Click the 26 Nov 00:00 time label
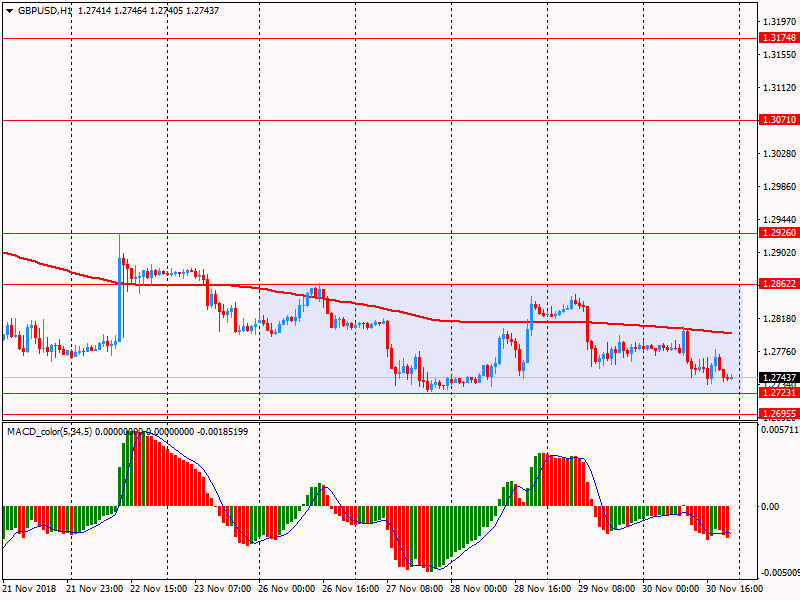This screenshot has width=800, height=600. coord(286,588)
